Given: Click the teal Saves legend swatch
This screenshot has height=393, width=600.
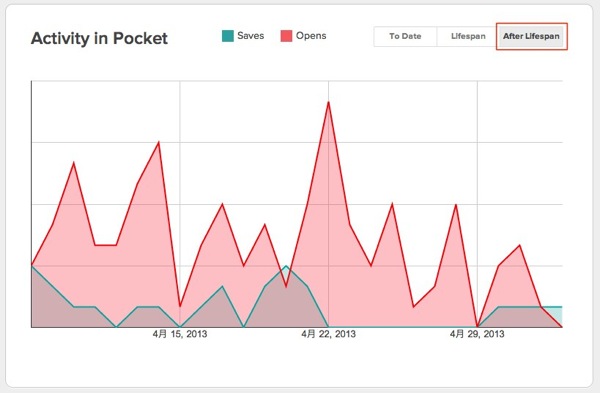Looking at the screenshot, I should pyautogui.click(x=228, y=36).
